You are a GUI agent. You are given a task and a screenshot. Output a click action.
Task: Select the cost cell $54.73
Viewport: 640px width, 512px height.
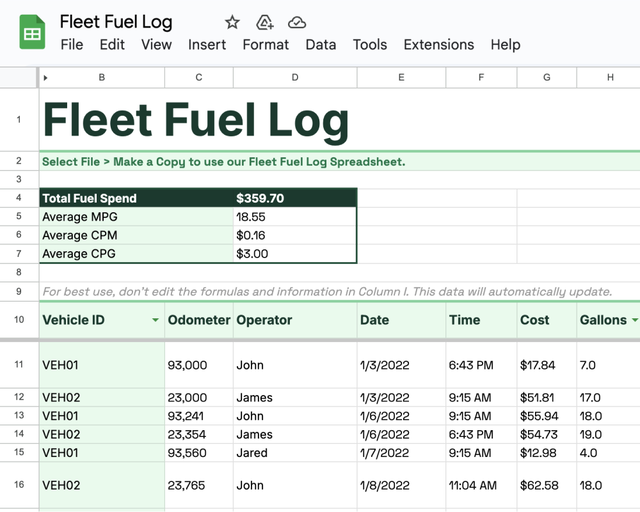pos(547,434)
